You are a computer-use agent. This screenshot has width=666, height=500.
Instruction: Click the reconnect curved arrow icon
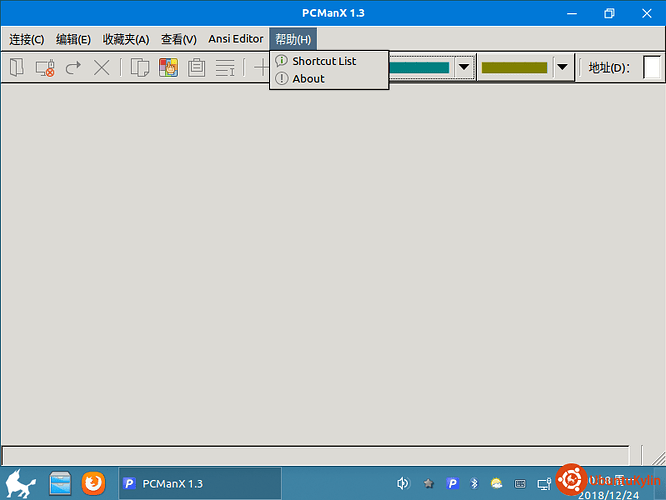(x=73, y=68)
